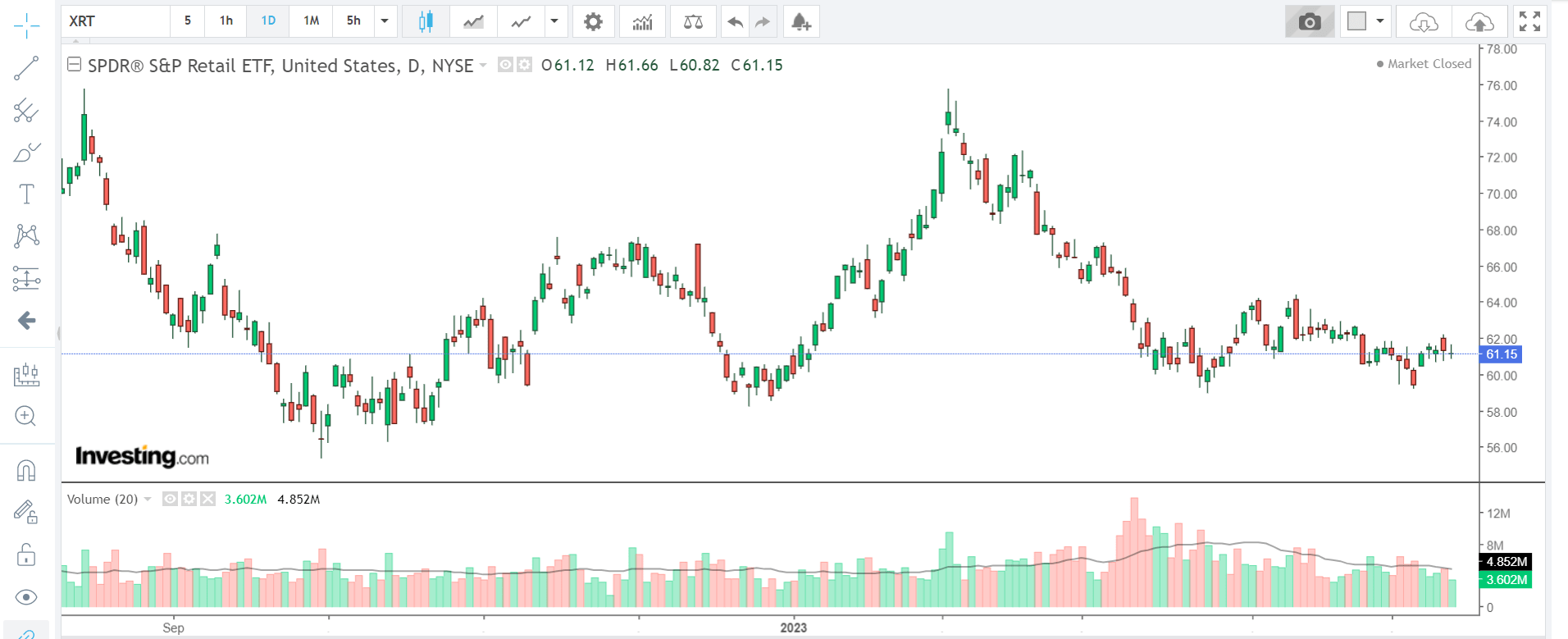The image size is (1568, 639).
Task: Open the chart style dropdown arrow
Action: (x=554, y=22)
